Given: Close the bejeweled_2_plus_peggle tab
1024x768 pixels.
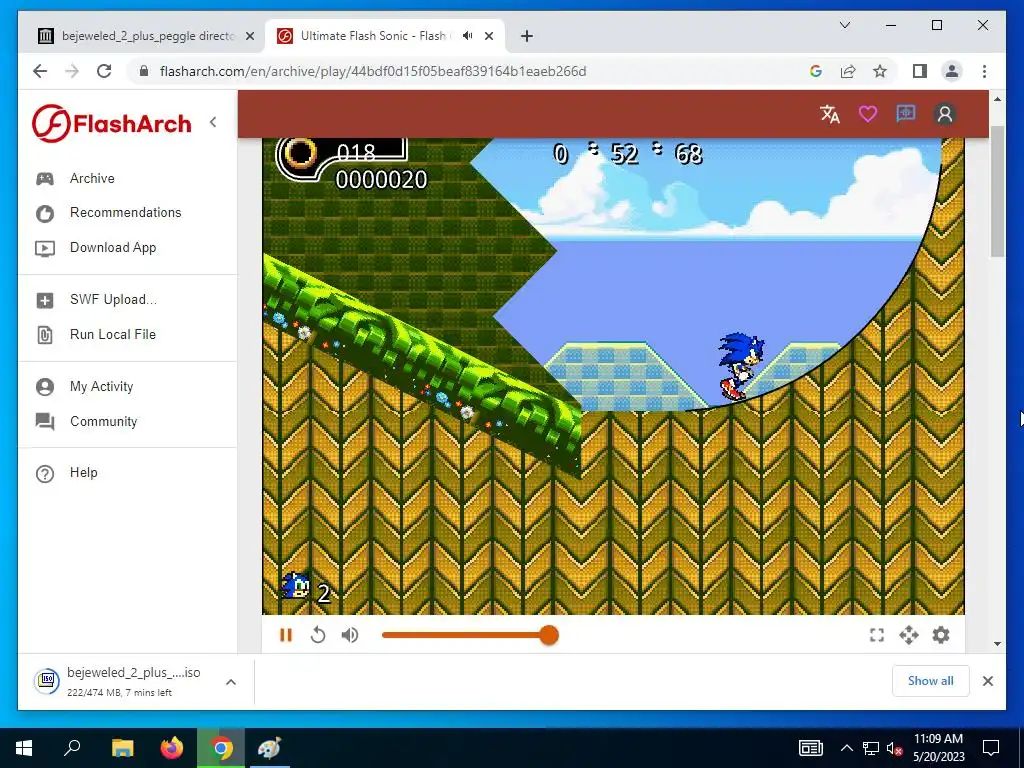Looking at the screenshot, I should coord(250,37).
